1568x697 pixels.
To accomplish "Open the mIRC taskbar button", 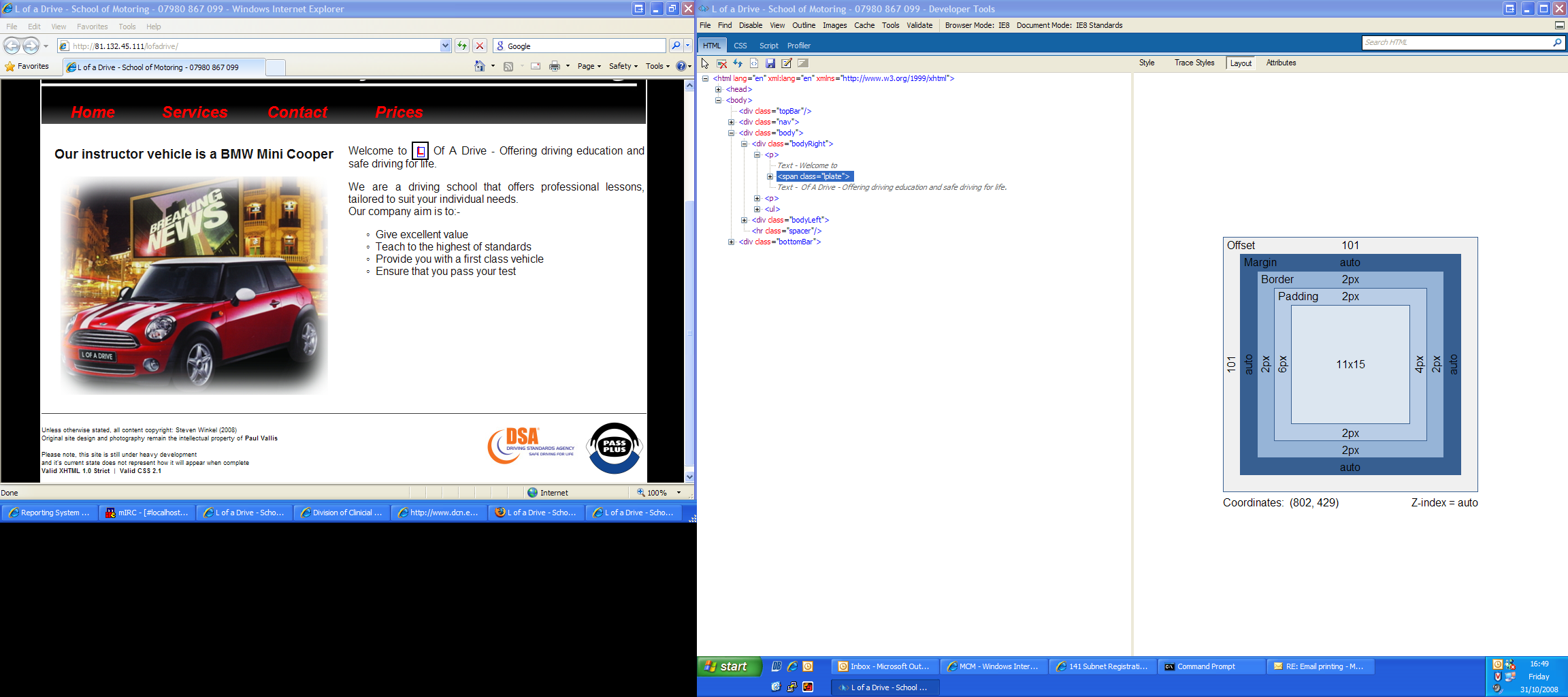I will [x=147, y=513].
